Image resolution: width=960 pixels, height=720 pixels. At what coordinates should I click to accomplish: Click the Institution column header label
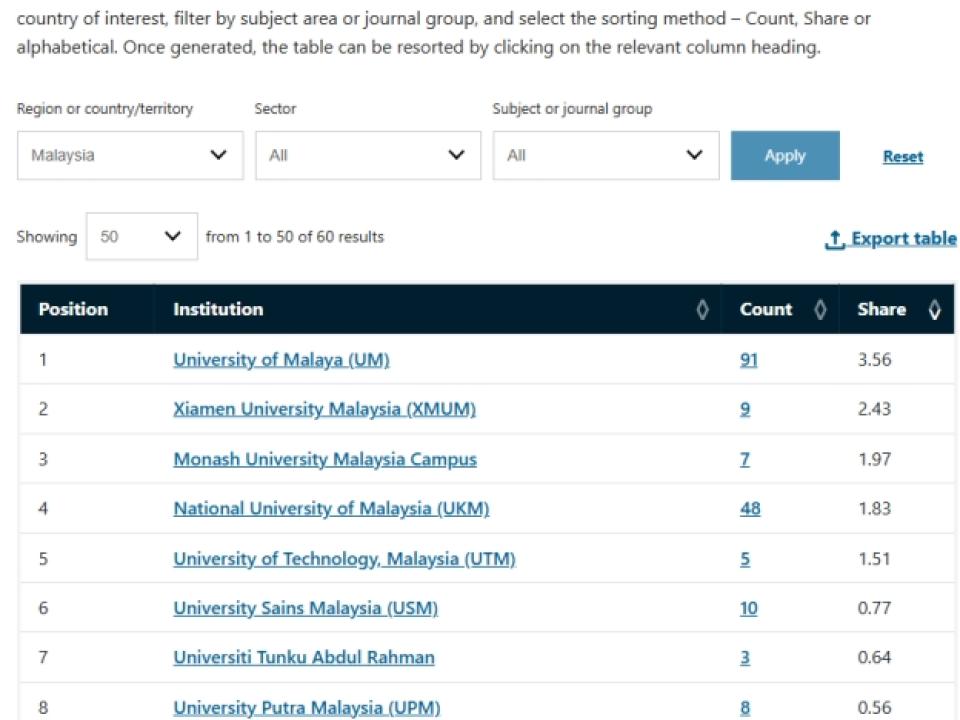click(x=218, y=309)
